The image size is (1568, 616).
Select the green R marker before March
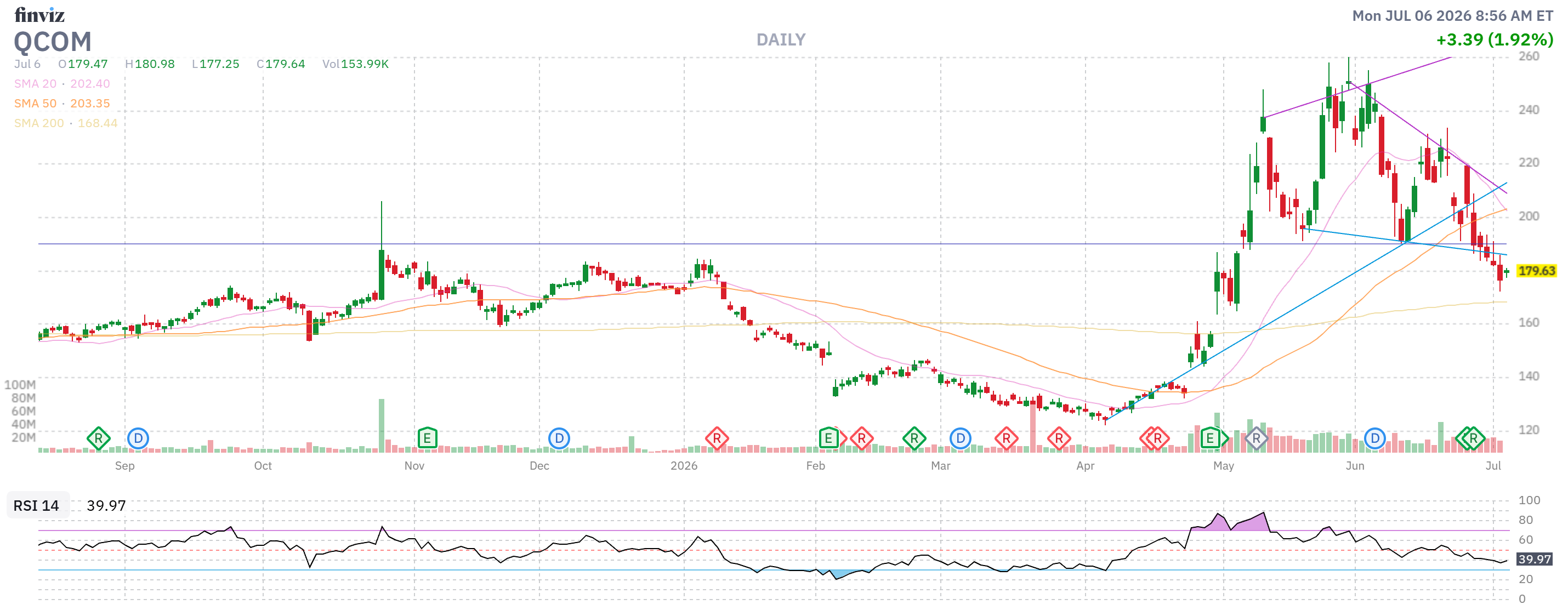tap(913, 438)
